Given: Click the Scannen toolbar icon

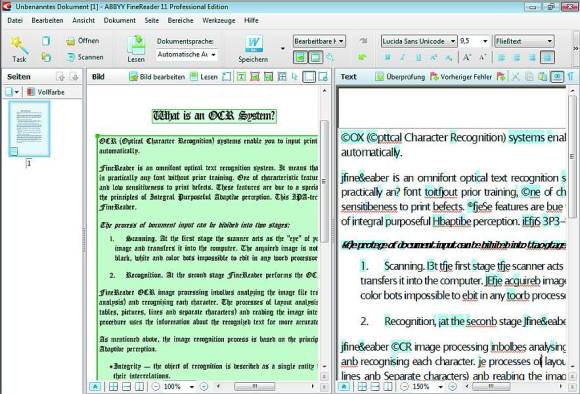Looking at the screenshot, I should [x=71, y=57].
